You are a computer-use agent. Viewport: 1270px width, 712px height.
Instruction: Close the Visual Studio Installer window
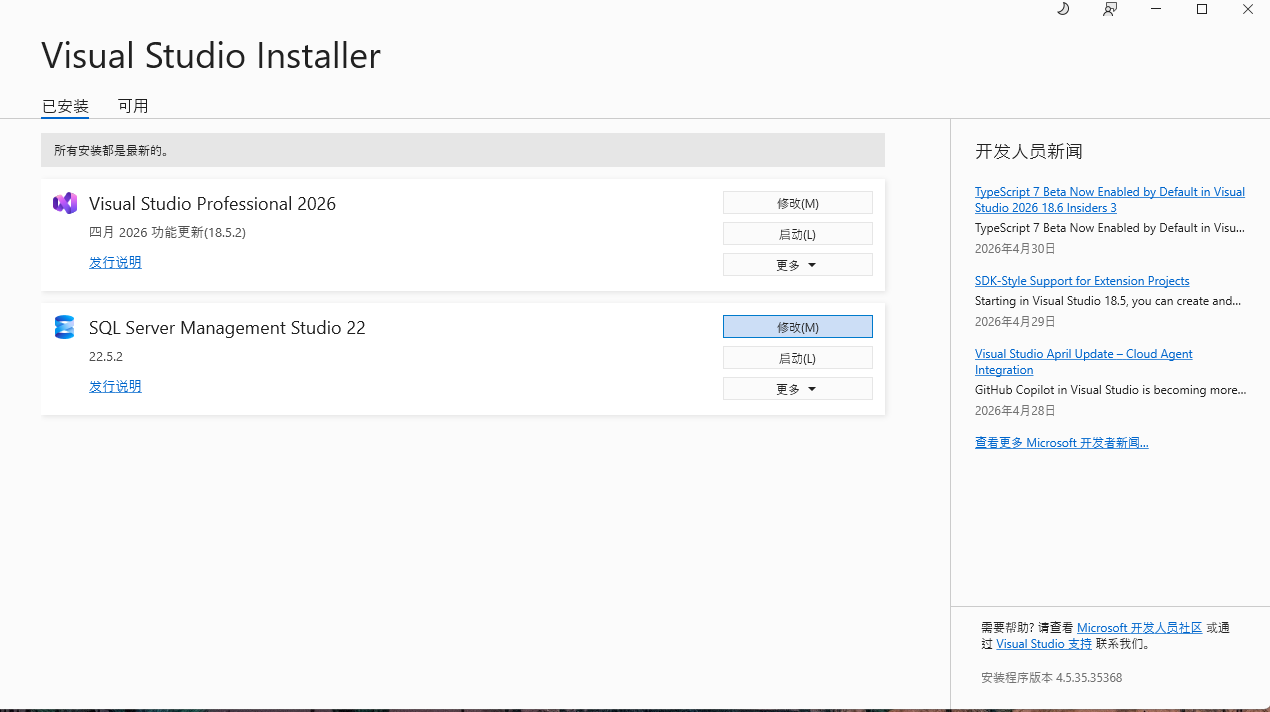point(1248,9)
